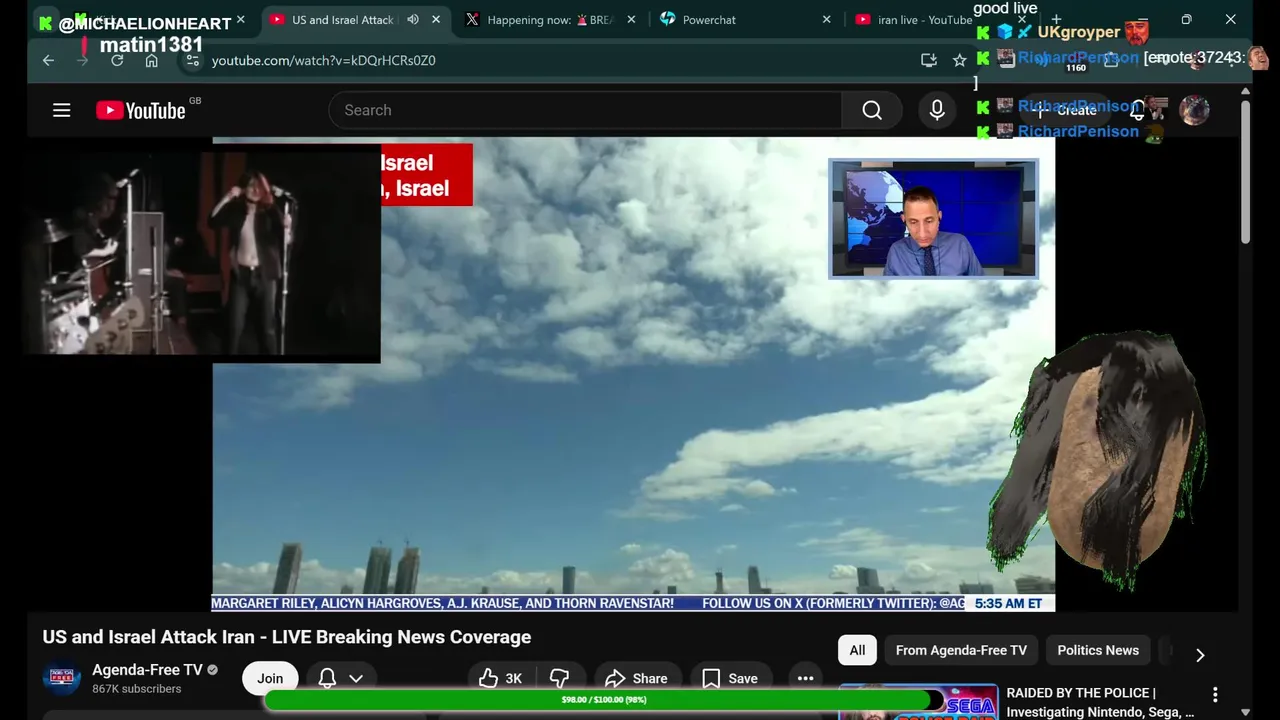Screen dimensions: 1280x720
Task: Close the browser window
Action: (x=1231, y=19)
